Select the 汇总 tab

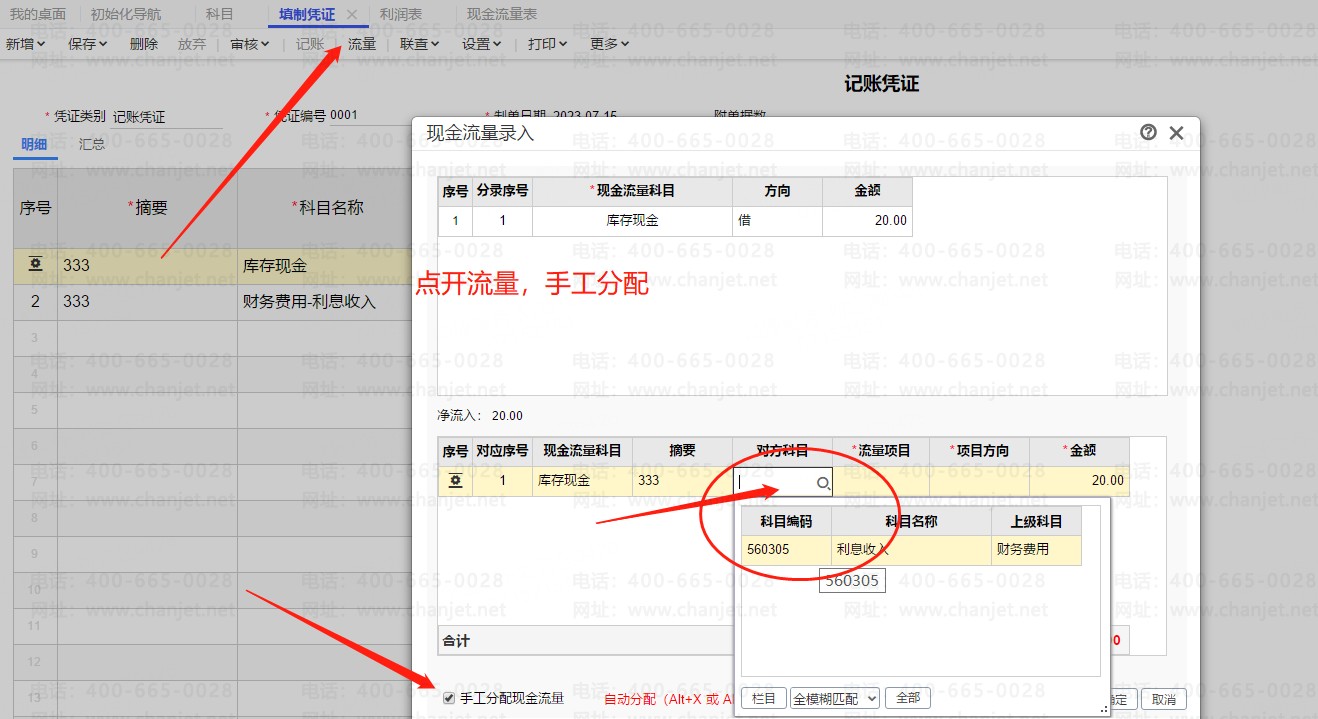pos(92,144)
